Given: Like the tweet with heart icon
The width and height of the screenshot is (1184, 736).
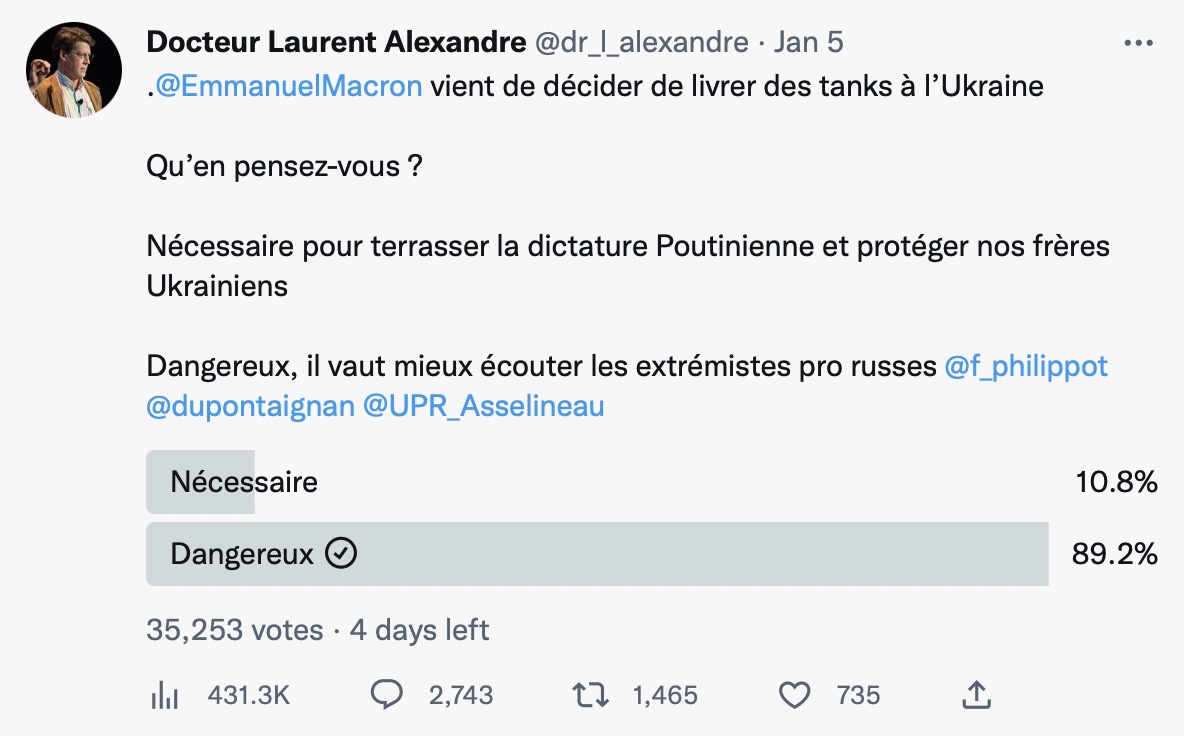Looking at the screenshot, I should coord(794,694).
